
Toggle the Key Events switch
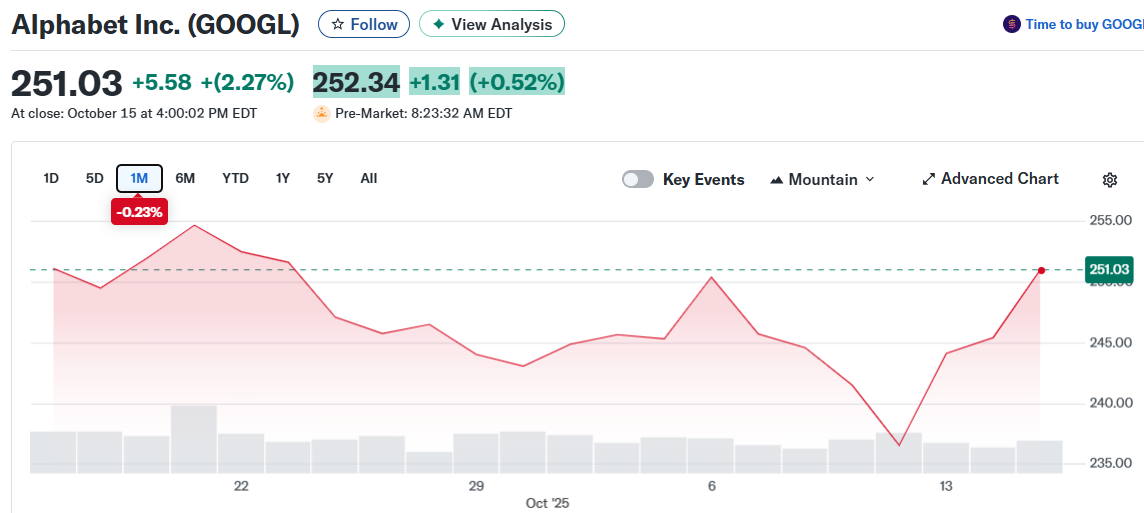click(x=638, y=179)
